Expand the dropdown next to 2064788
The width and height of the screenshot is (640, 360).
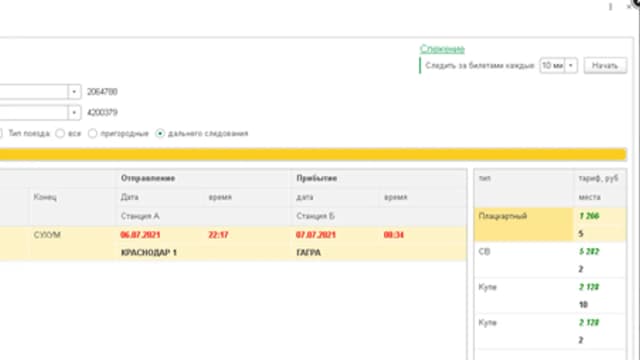74,91
